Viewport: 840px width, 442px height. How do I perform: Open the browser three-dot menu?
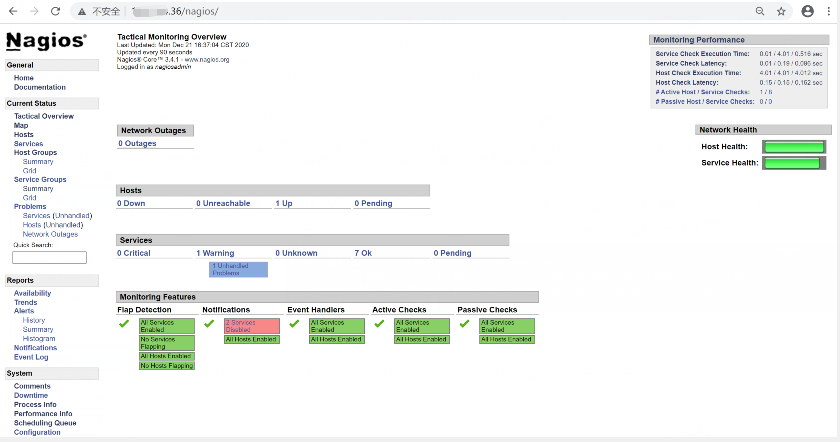[828, 11]
